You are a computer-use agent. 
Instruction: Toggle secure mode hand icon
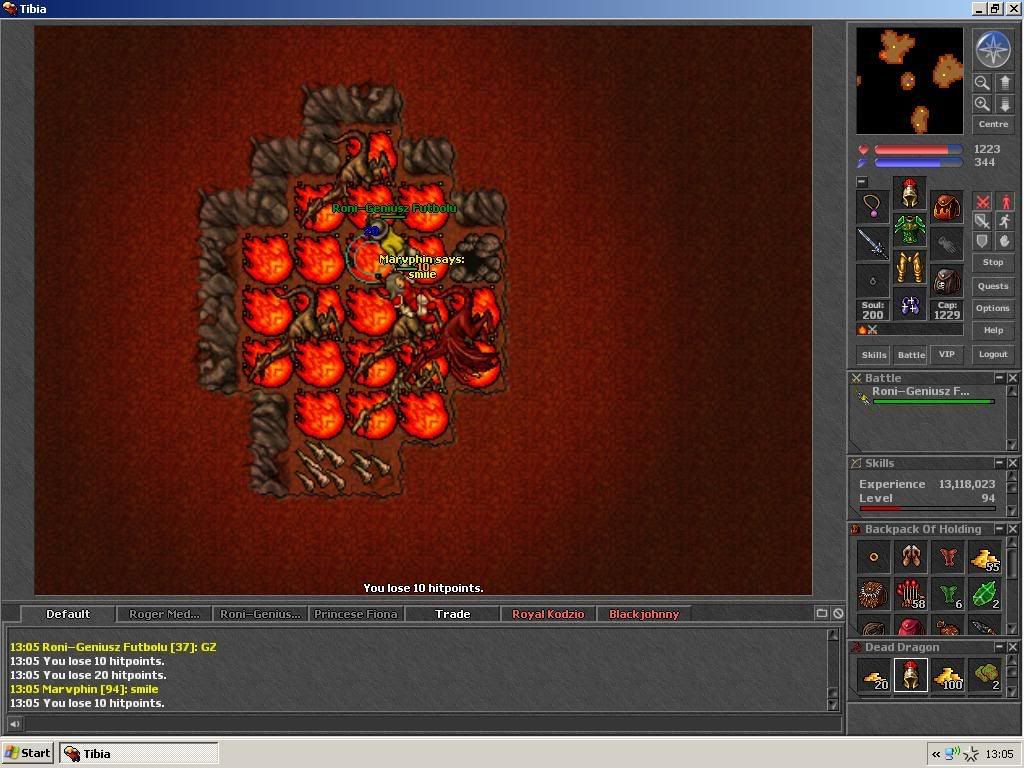coord(1004,241)
